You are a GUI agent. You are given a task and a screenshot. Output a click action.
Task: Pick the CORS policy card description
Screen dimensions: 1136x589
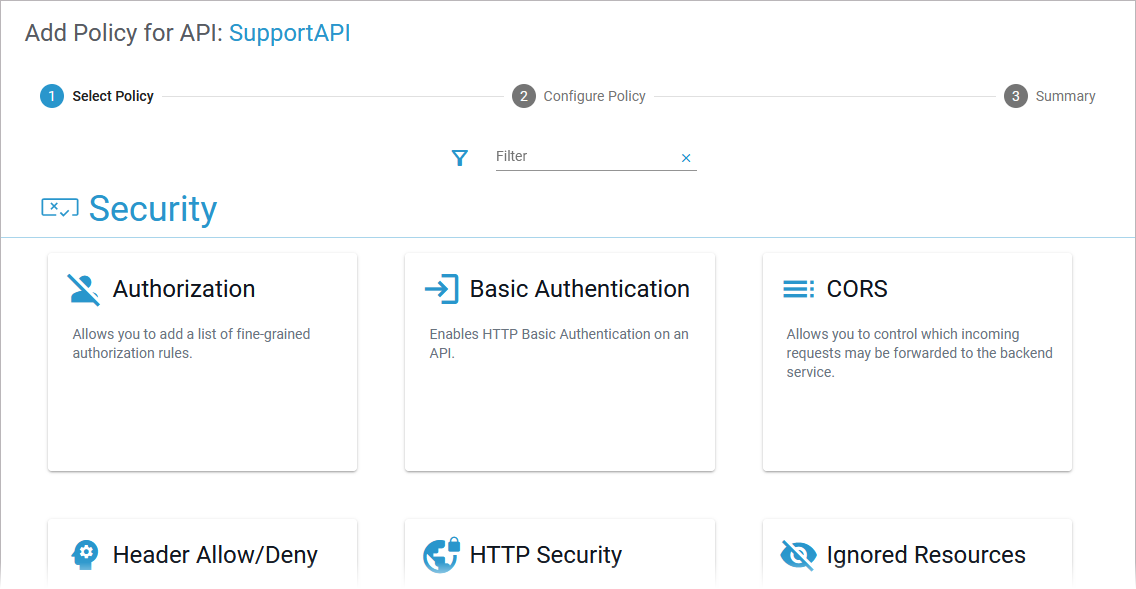point(918,353)
